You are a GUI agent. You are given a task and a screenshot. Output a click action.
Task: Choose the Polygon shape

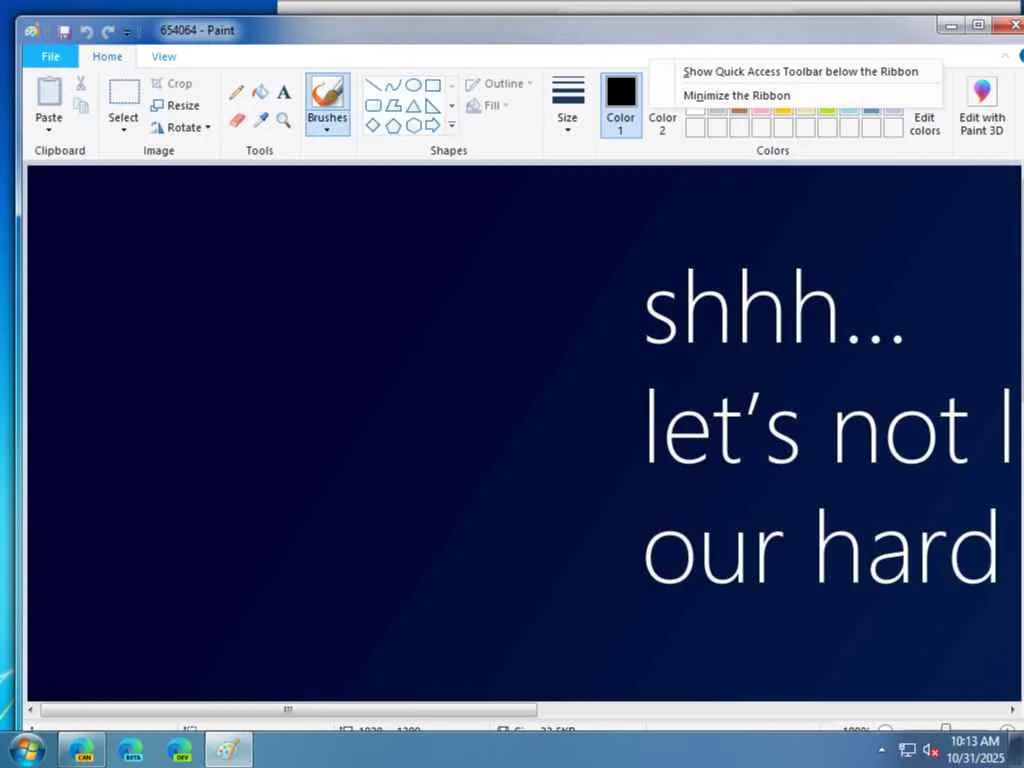(393, 105)
